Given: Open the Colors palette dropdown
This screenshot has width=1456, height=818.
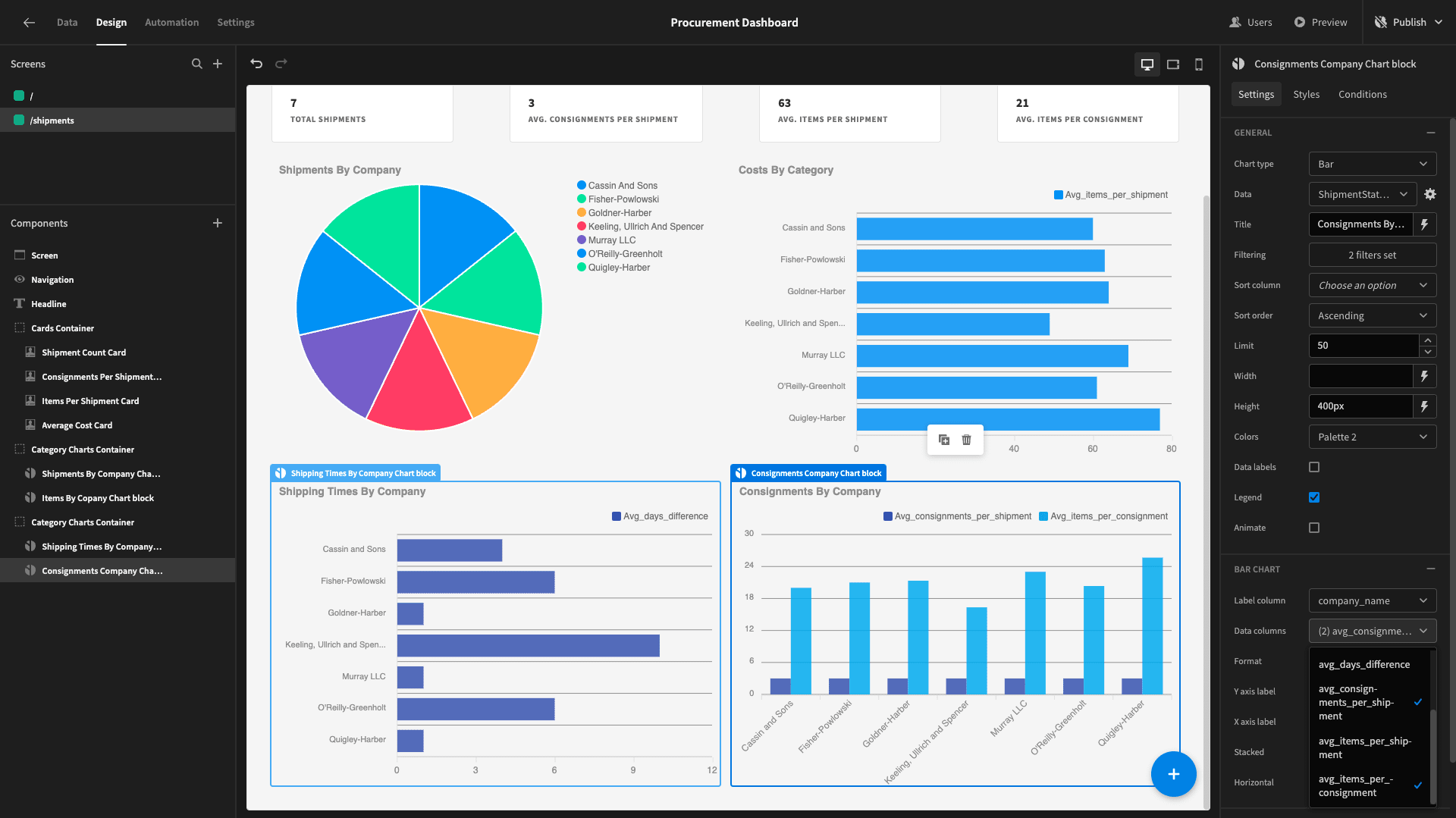Looking at the screenshot, I should click(x=1373, y=437).
